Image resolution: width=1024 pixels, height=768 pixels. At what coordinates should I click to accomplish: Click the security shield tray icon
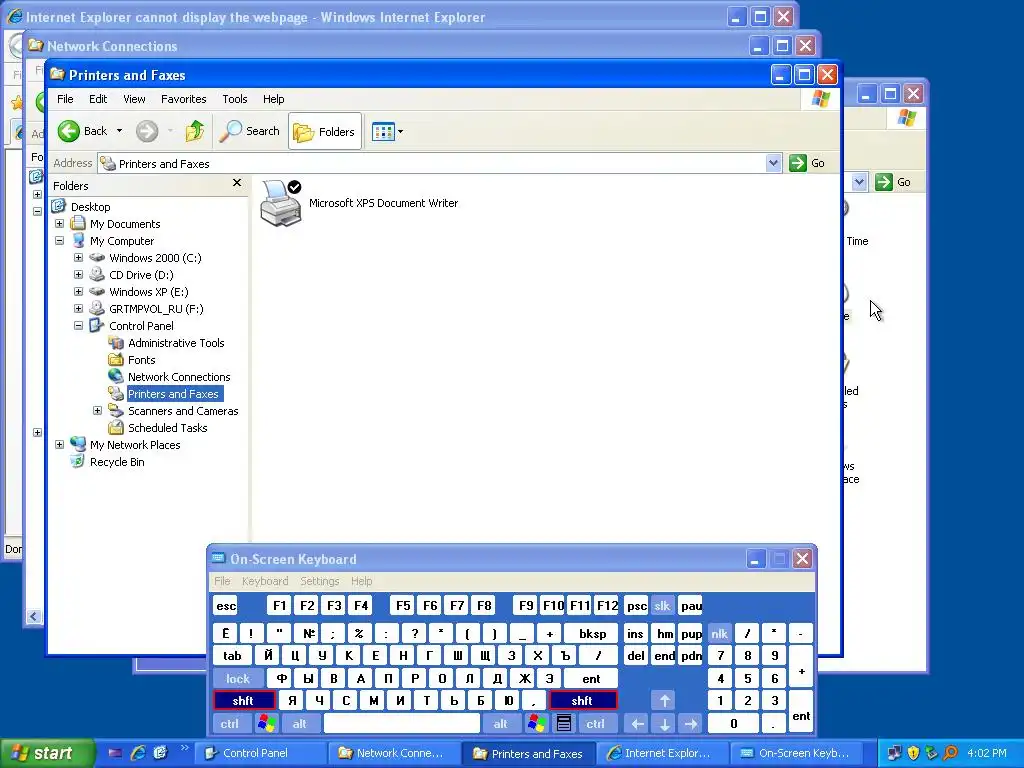913,753
